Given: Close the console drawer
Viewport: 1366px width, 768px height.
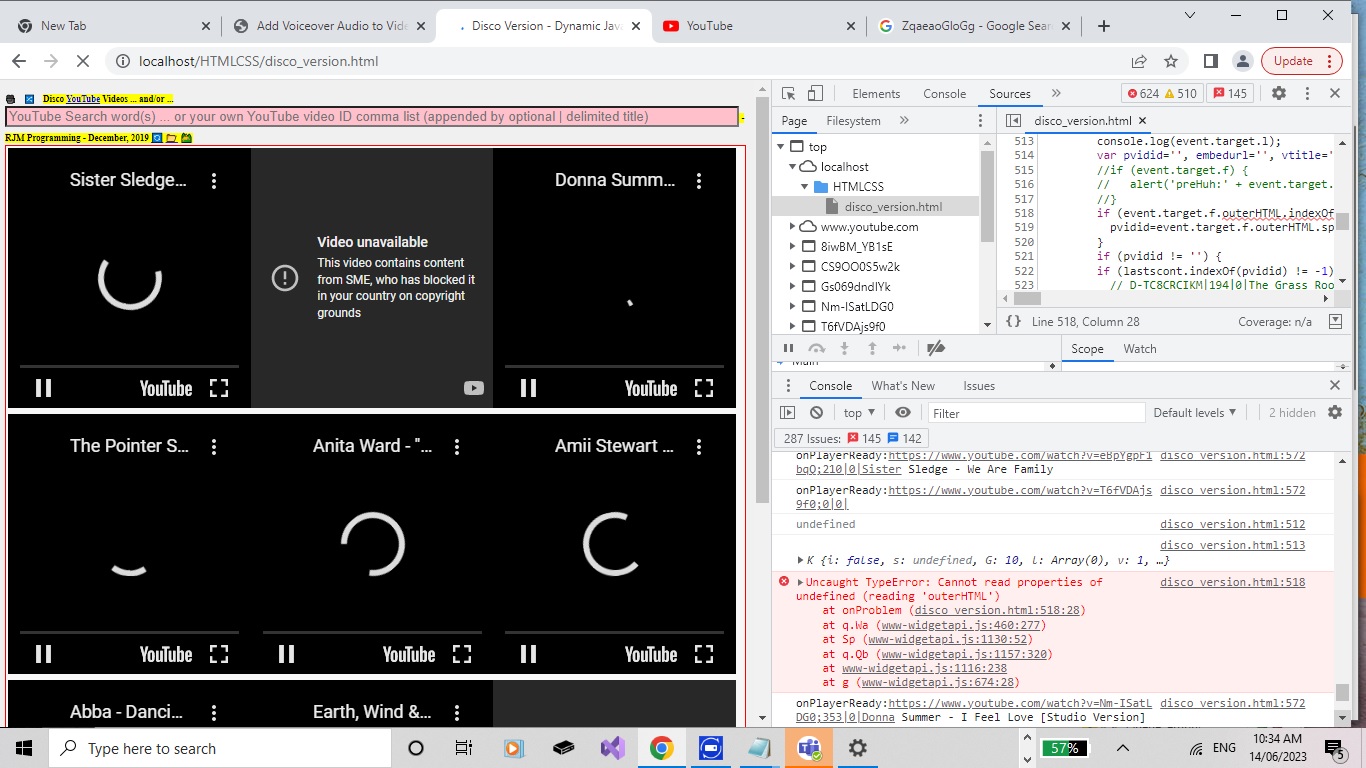Looking at the screenshot, I should click(1335, 386).
